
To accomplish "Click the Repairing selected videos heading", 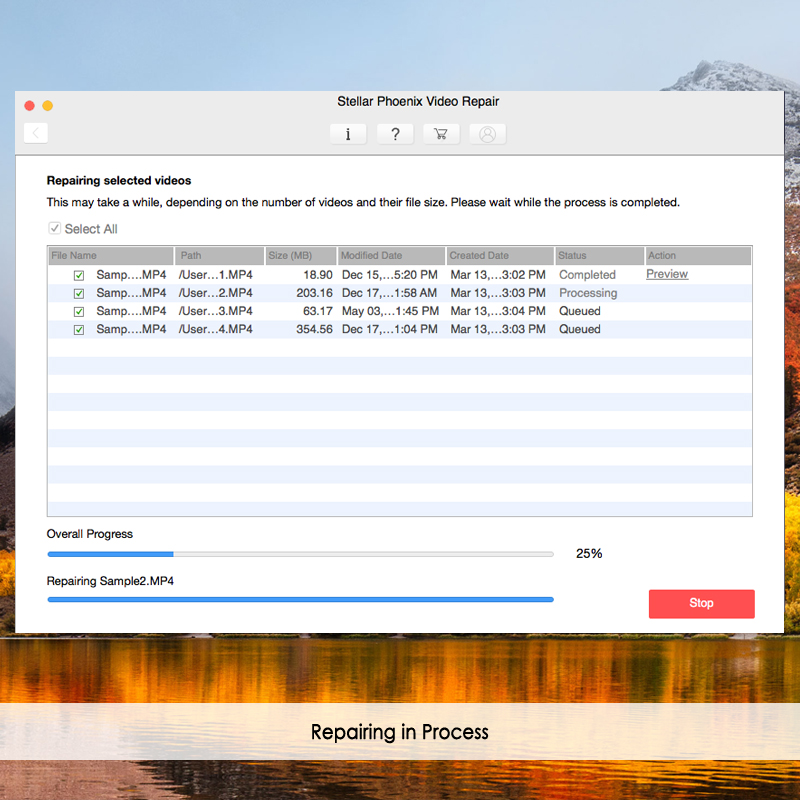I will (119, 181).
